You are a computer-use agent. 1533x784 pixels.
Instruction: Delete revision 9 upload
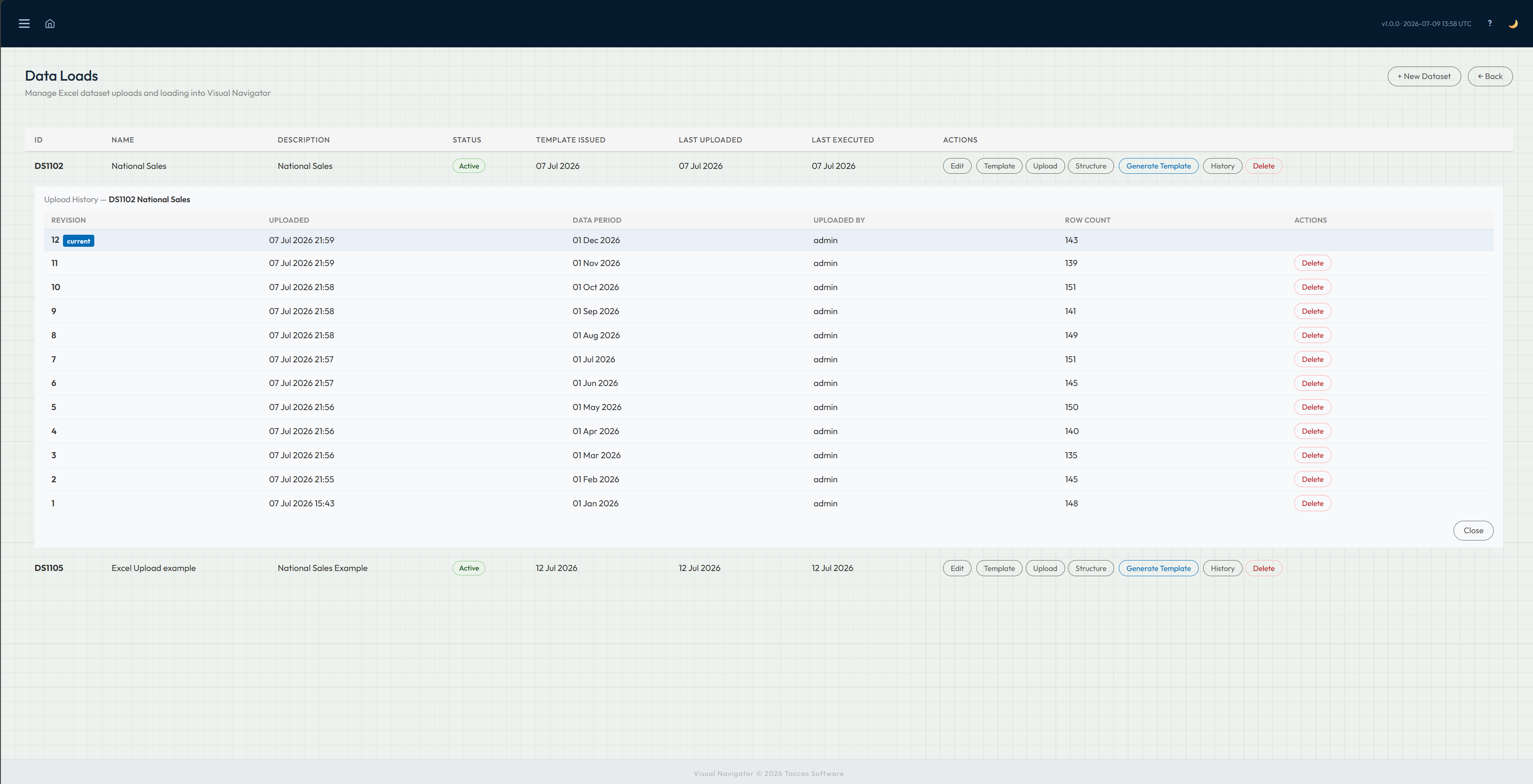click(1312, 311)
